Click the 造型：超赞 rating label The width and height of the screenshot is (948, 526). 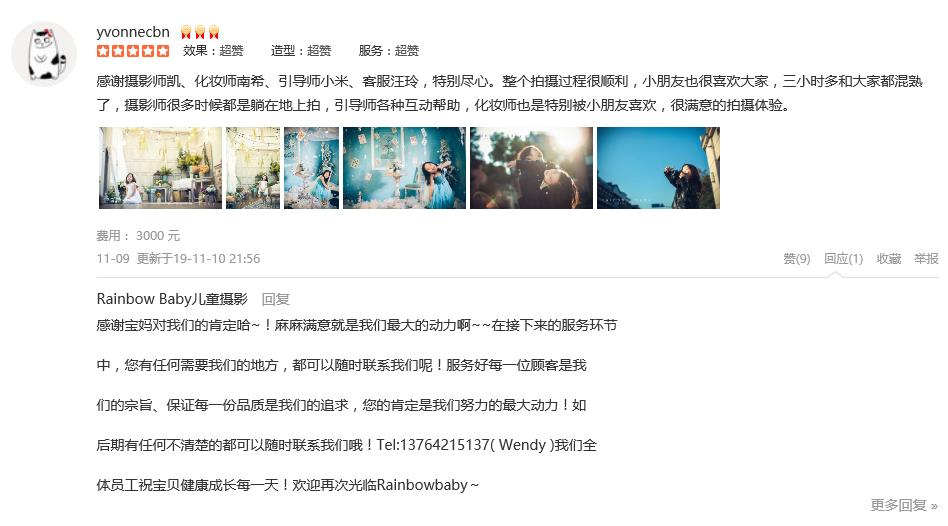click(x=301, y=51)
